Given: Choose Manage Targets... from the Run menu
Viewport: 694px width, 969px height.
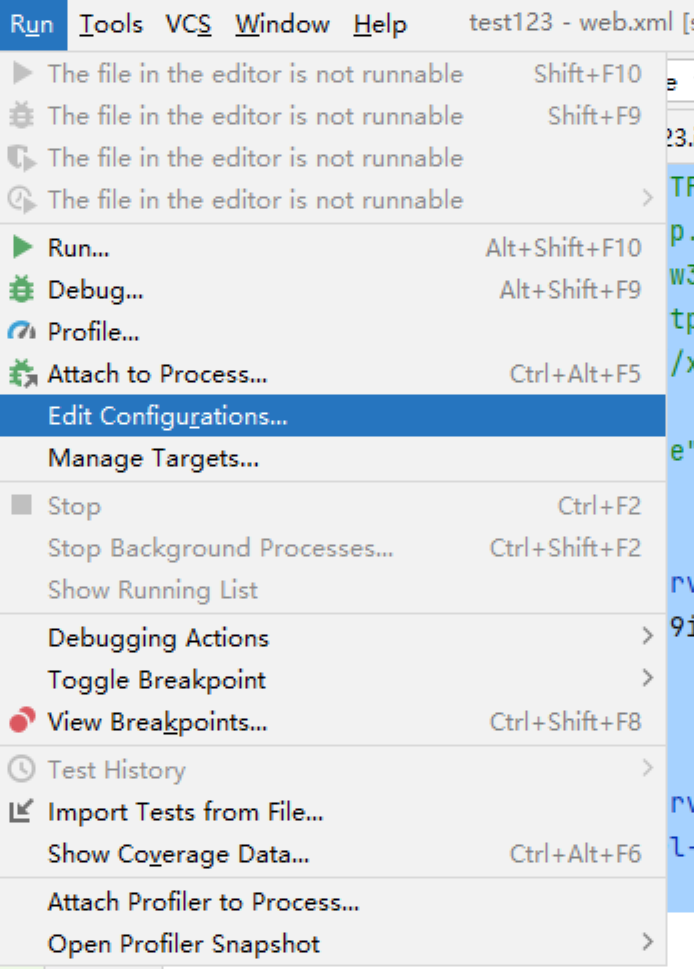Looking at the screenshot, I should coord(332,458).
